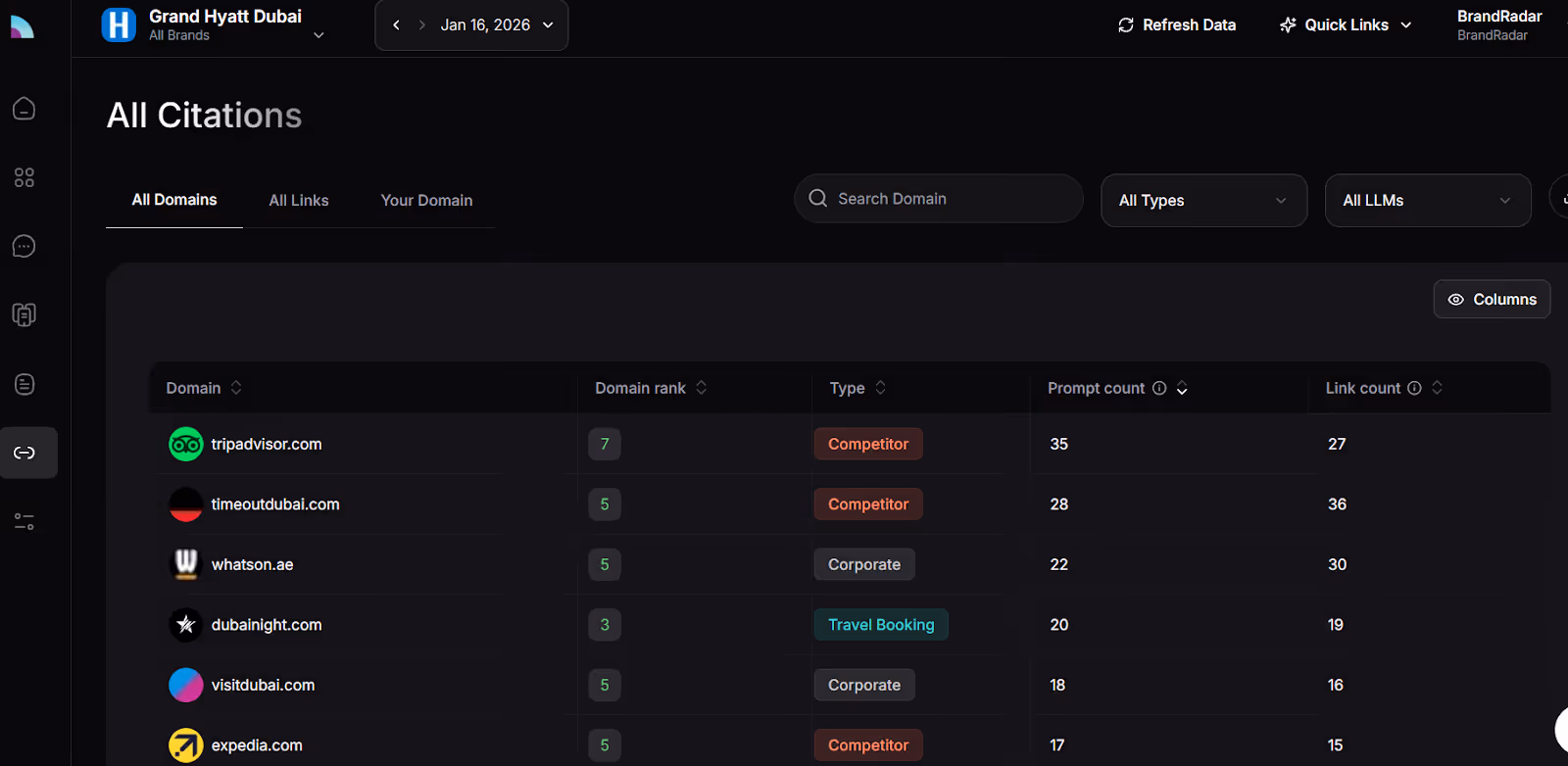The height and width of the screenshot is (766, 1568).
Task: Open the BrandRadar account menu
Action: click(x=1499, y=25)
